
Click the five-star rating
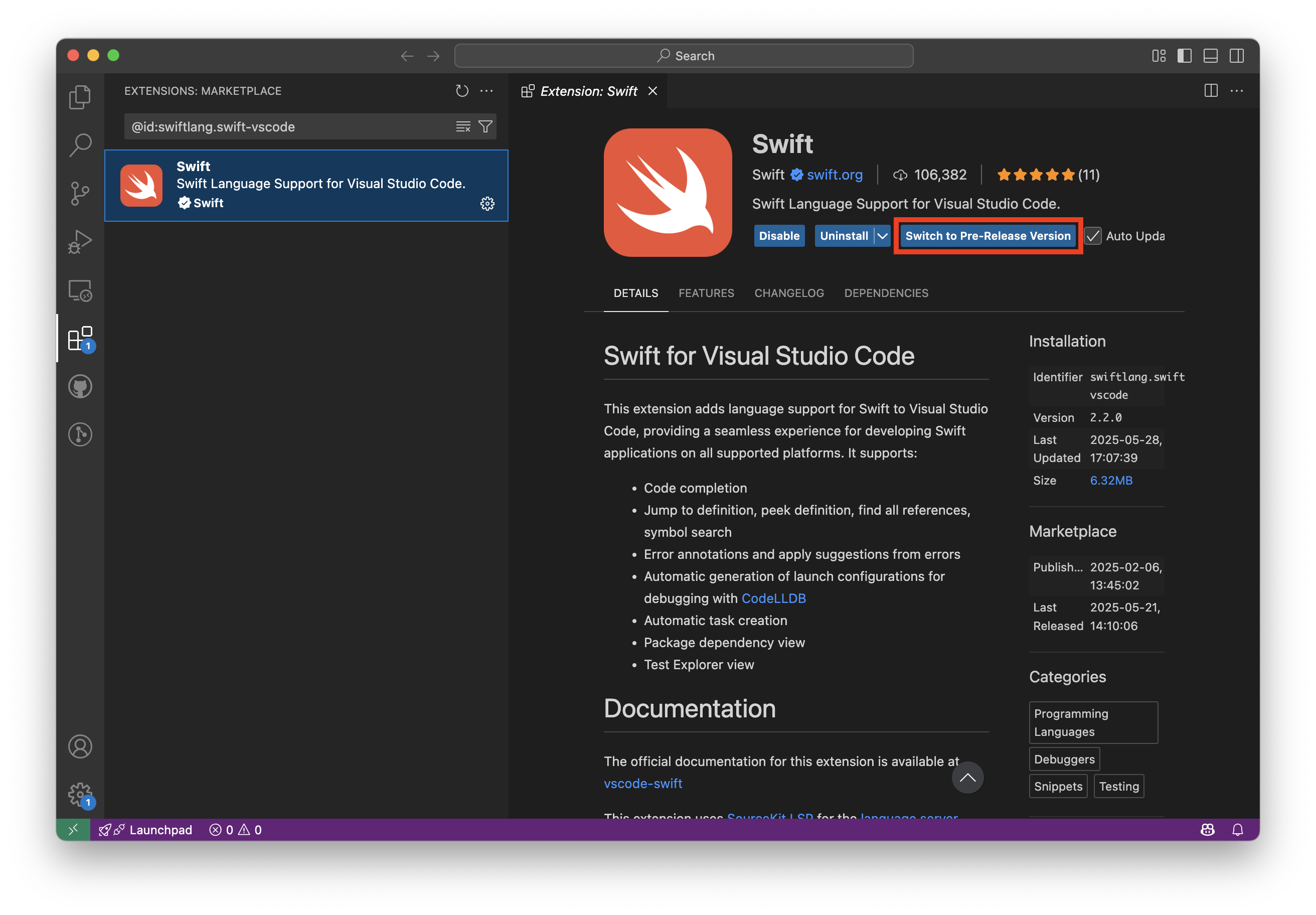[1035, 174]
